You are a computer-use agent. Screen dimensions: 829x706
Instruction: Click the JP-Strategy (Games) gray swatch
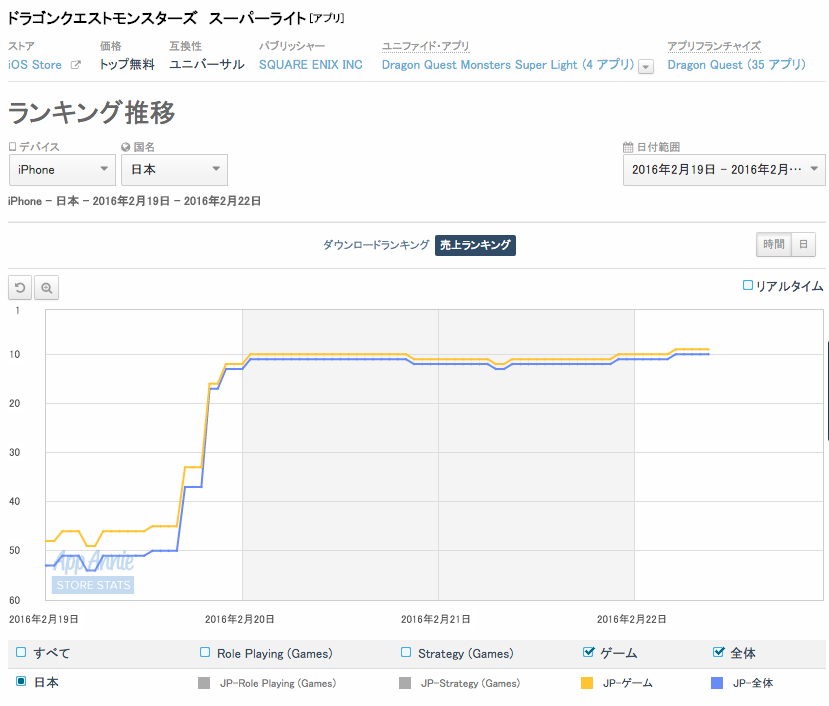pyautogui.click(x=405, y=683)
